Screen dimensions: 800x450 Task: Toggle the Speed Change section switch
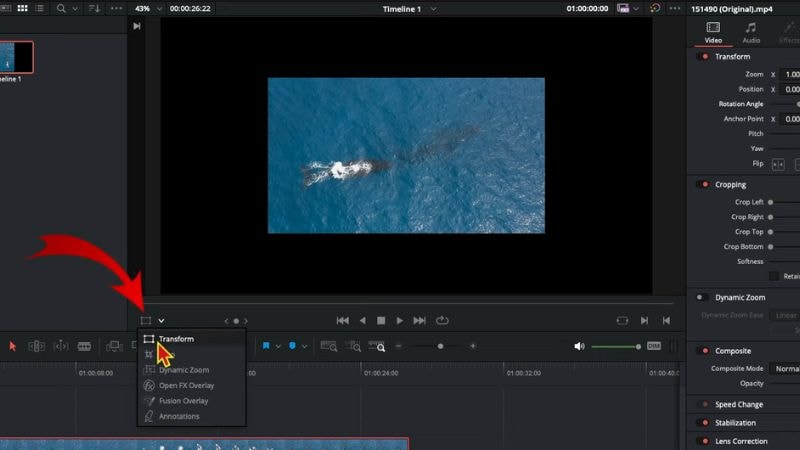[x=704, y=404]
